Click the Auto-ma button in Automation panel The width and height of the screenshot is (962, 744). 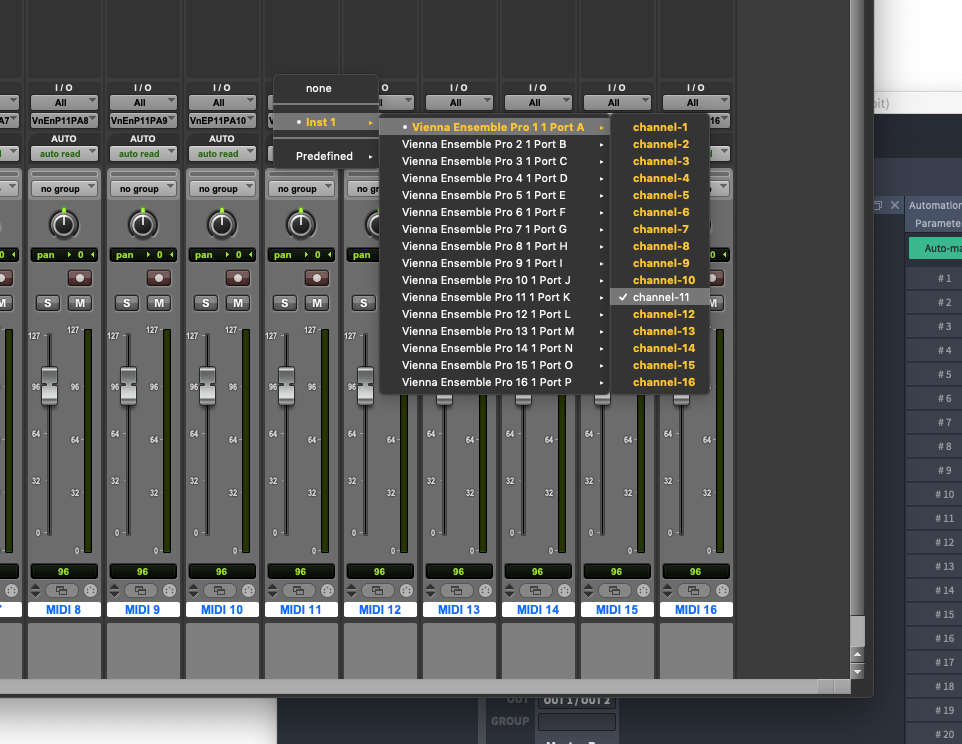pyautogui.click(x=935, y=248)
